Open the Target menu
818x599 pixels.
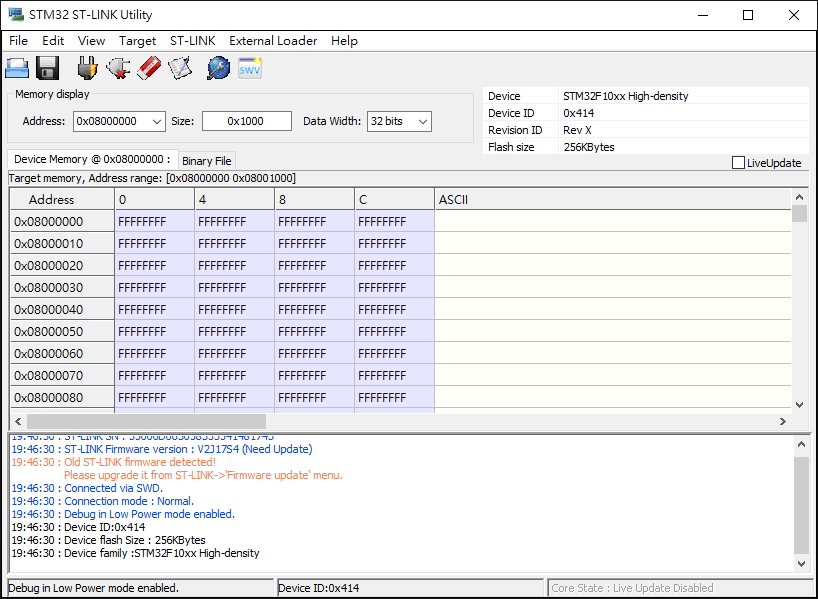137,41
